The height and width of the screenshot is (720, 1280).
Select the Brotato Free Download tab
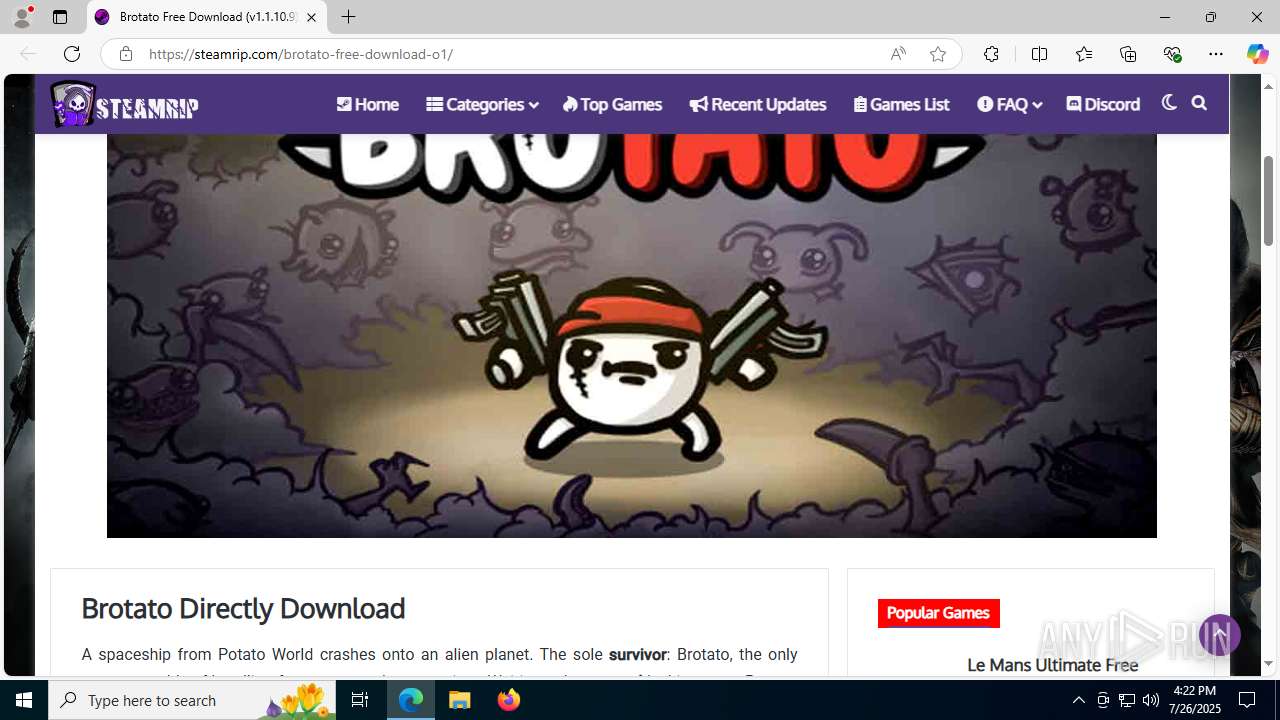(207, 17)
